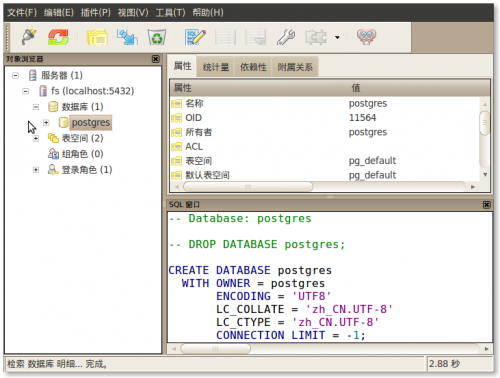This screenshot has height=378, width=500.
Task: Collapse the 服务器 (1) tree node
Action: [15, 75]
